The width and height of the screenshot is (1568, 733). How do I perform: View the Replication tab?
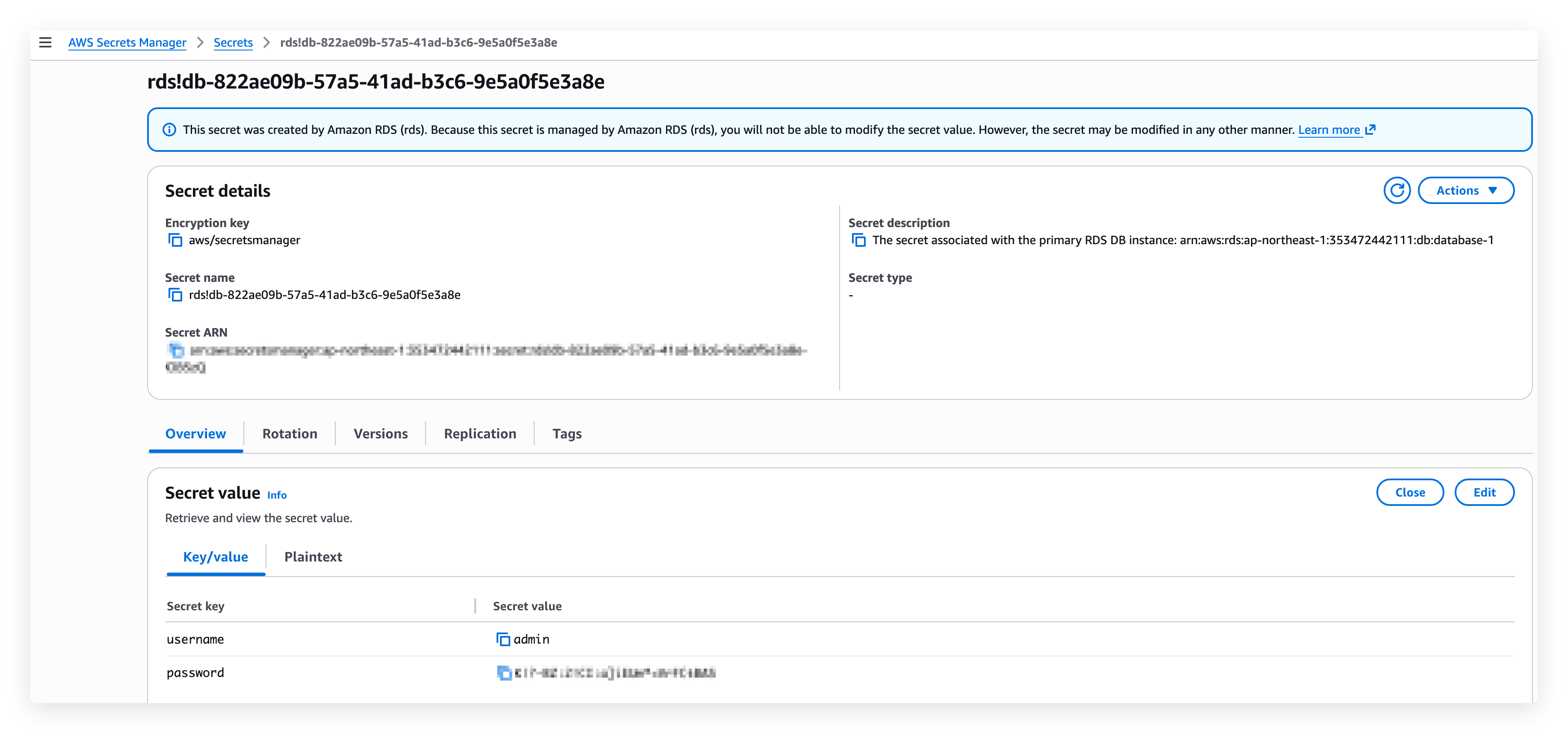[479, 433]
